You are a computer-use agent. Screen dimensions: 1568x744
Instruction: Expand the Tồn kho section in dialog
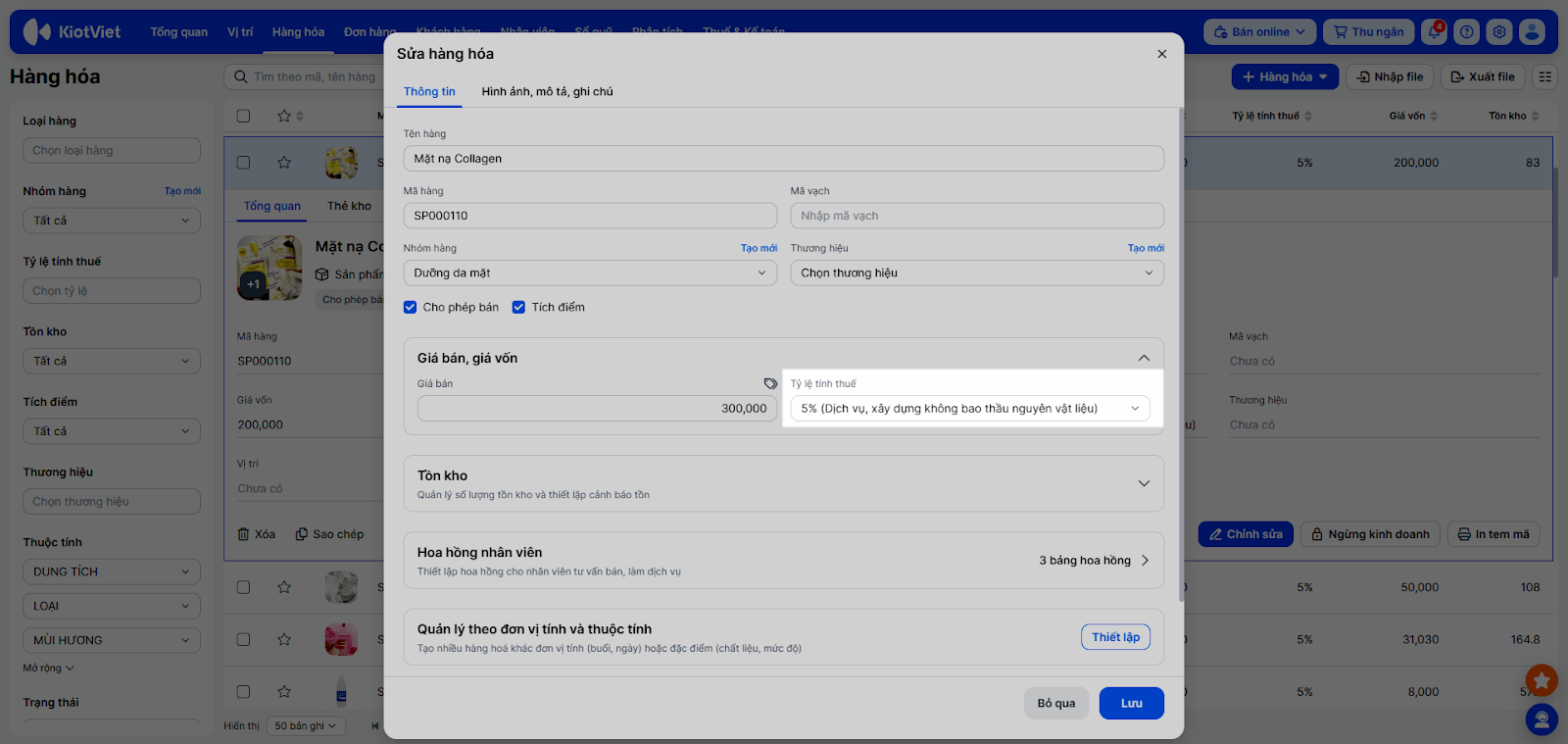(1144, 483)
